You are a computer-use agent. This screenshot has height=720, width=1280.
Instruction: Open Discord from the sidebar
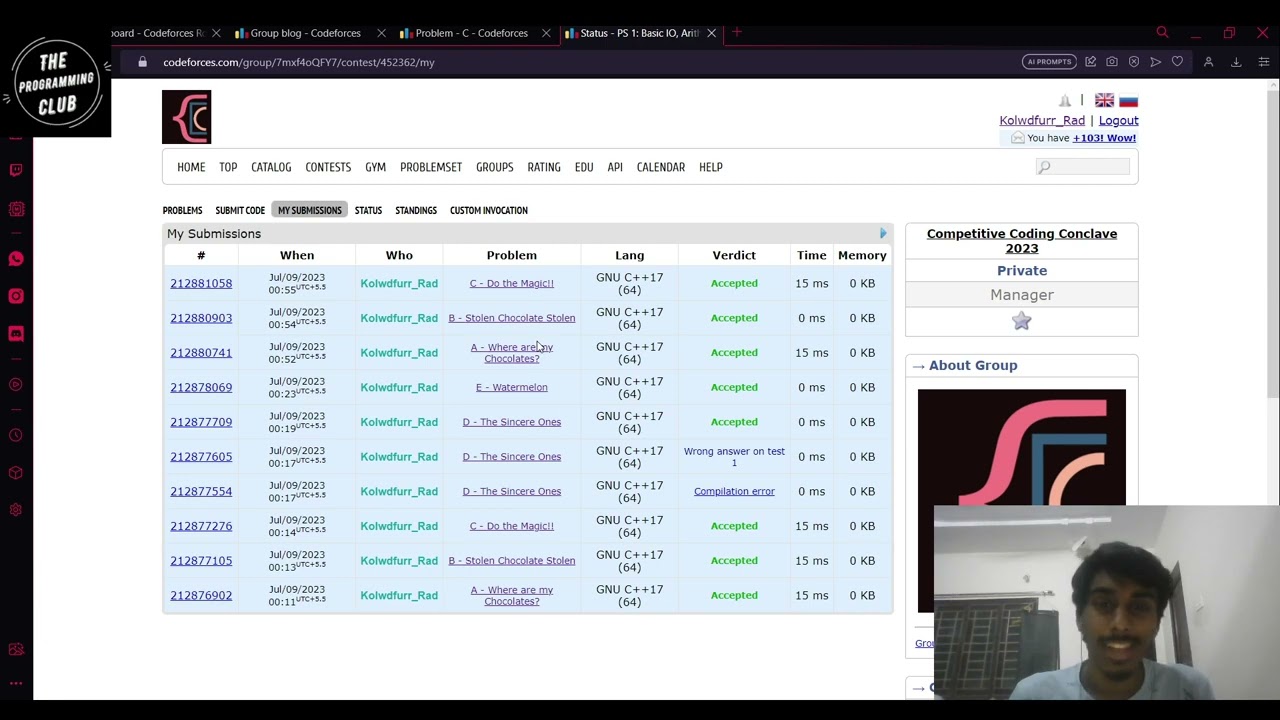[16, 334]
